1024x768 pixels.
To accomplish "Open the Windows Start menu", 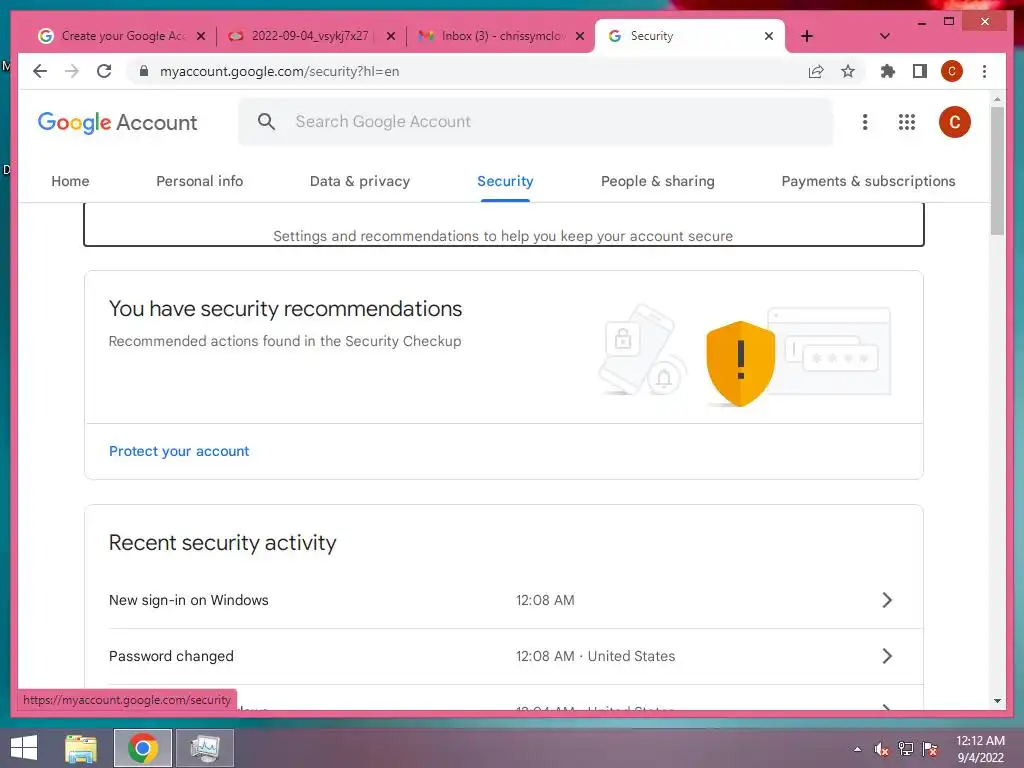I will pyautogui.click(x=24, y=748).
